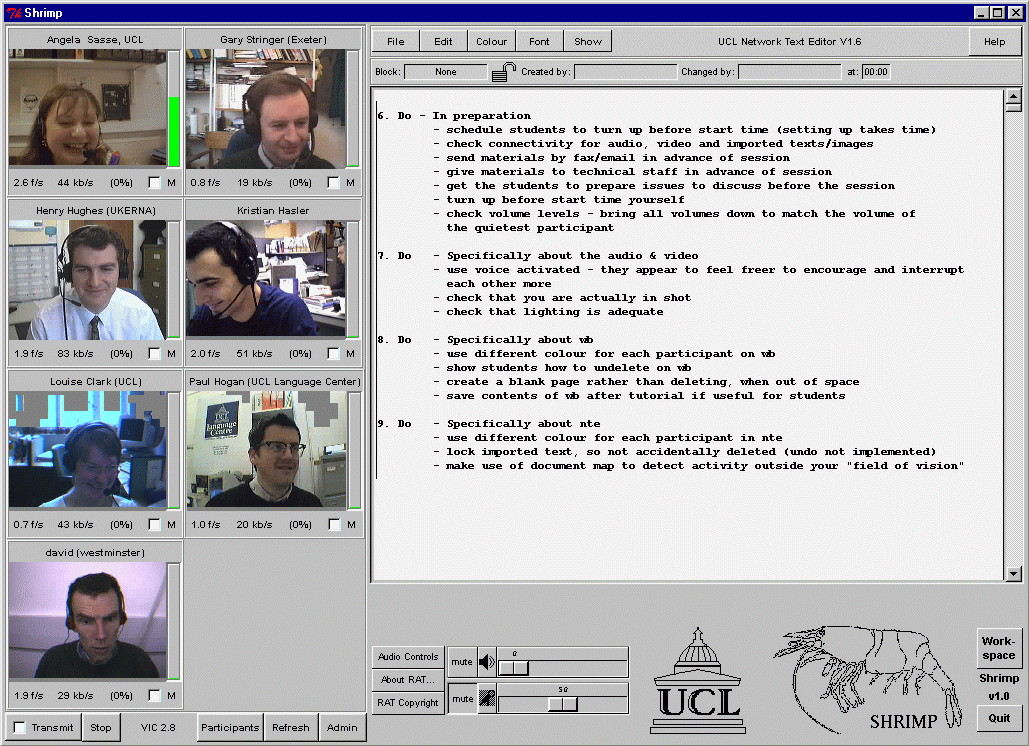The image size is (1029, 746).
Task: Click the SHRIMP prawn logo
Action: [868, 678]
